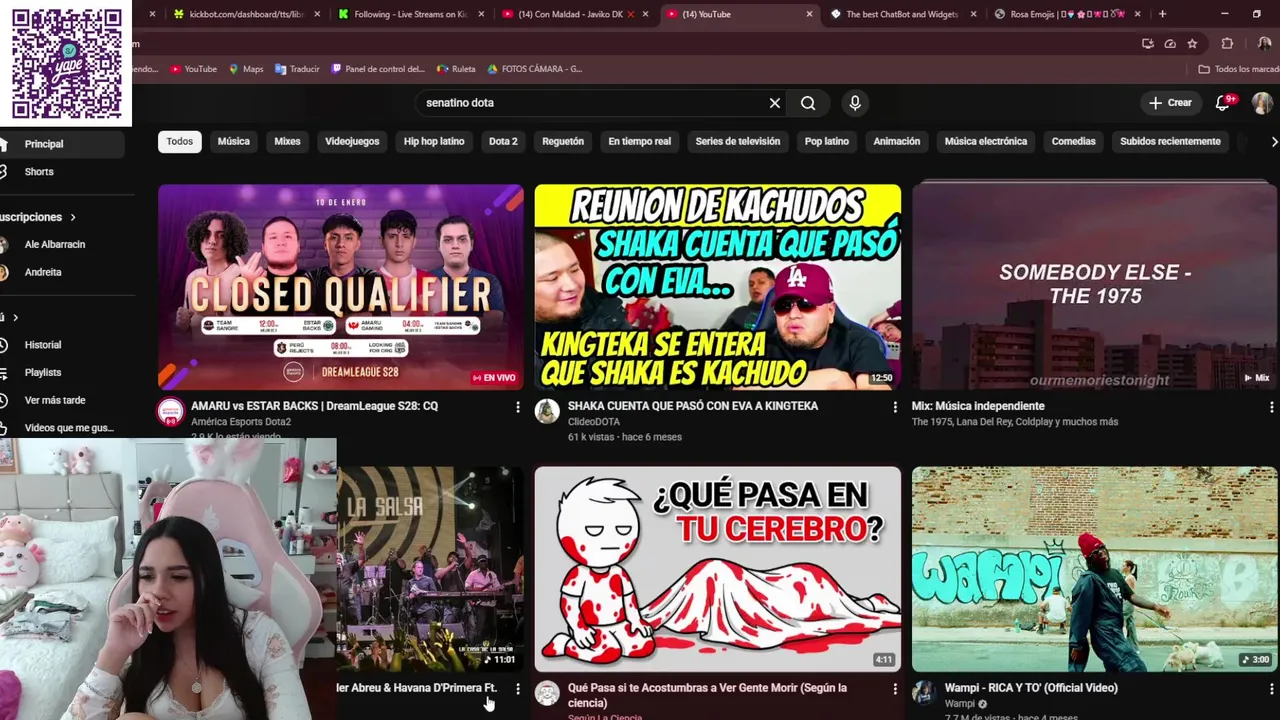Open the YouTube account avatar menu
Image resolution: width=1280 pixels, height=720 pixels.
pos(1262,103)
